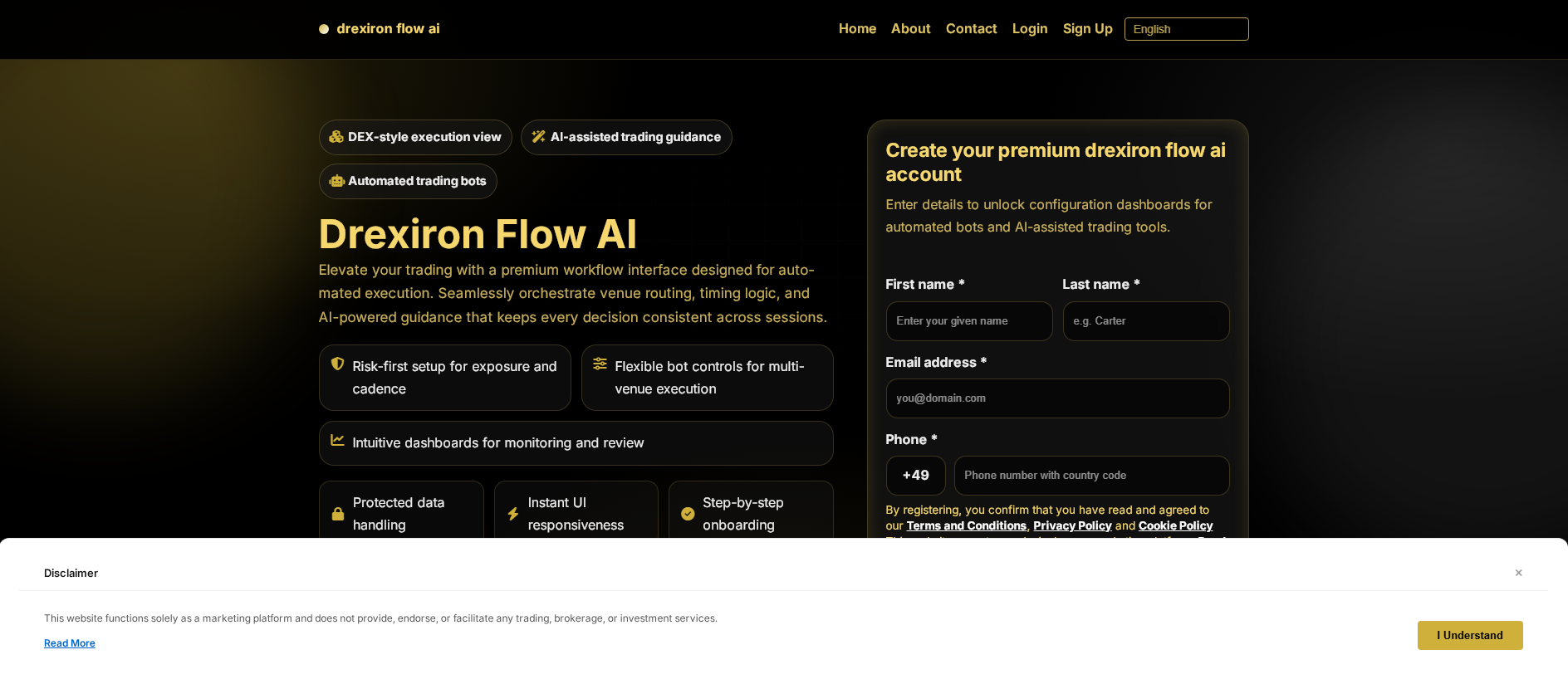
Task: Click the checkmark icon for Step-by-step onboarding
Action: 688,514
